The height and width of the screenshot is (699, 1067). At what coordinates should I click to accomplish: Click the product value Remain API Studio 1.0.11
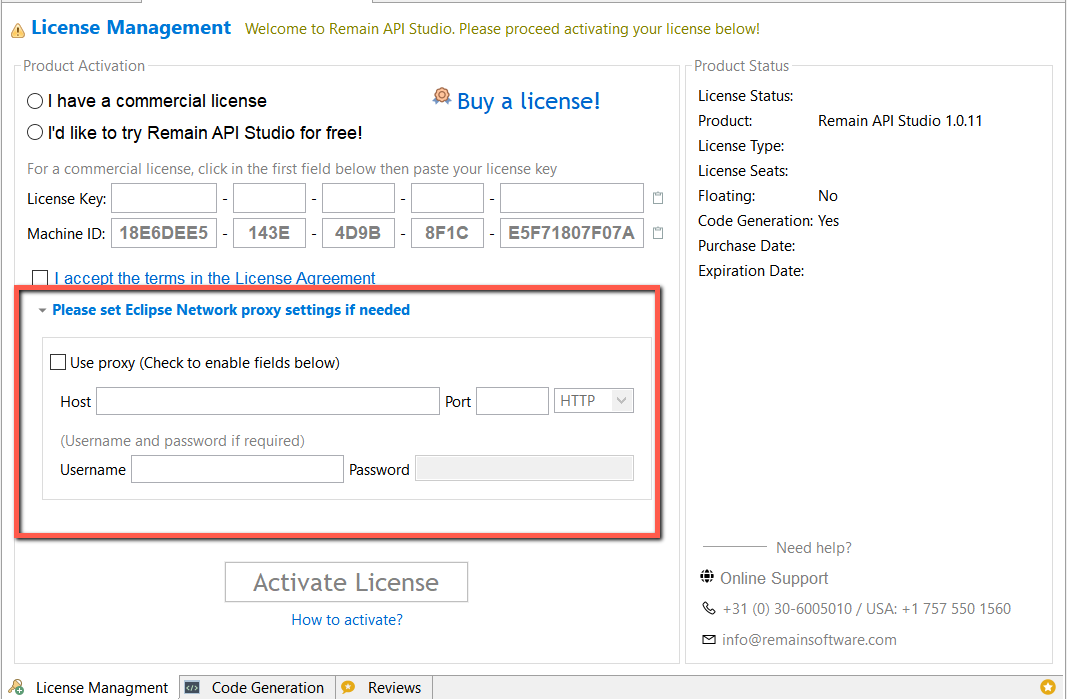[x=900, y=121]
